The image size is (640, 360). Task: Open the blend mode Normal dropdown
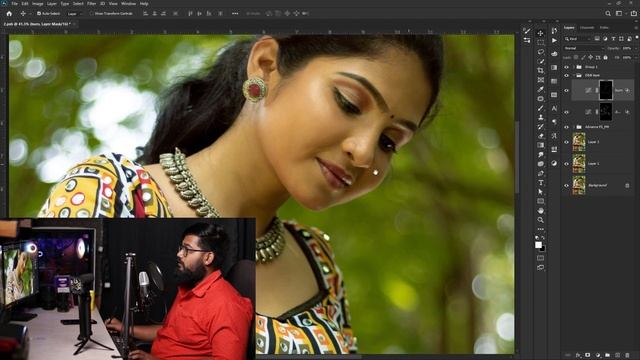(583, 48)
